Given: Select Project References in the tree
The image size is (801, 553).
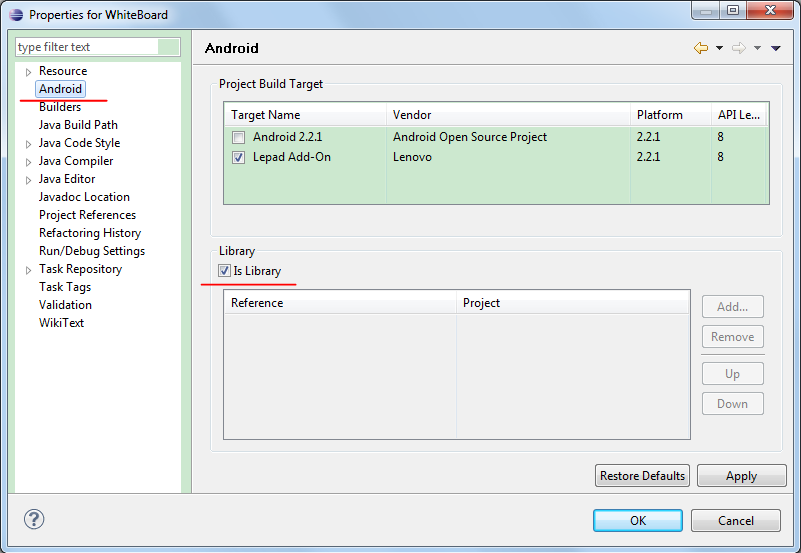Looking at the screenshot, I should click(x=87, y=214).
